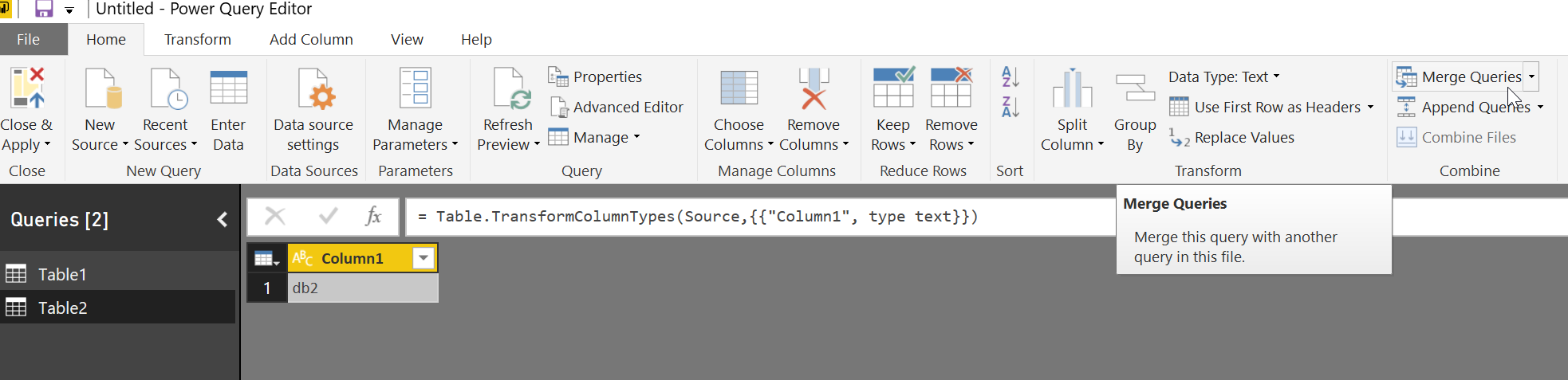Click the Remove Rows icon
Image resolution: width=1568 pixels, height=380 pixels.
(x=951, y=88)
